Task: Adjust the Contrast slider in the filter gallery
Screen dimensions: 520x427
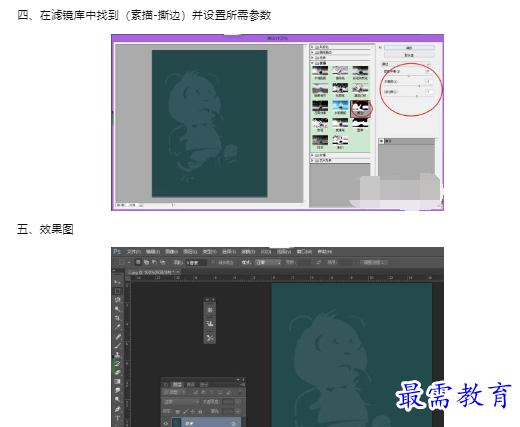Action: pos(417,96)
